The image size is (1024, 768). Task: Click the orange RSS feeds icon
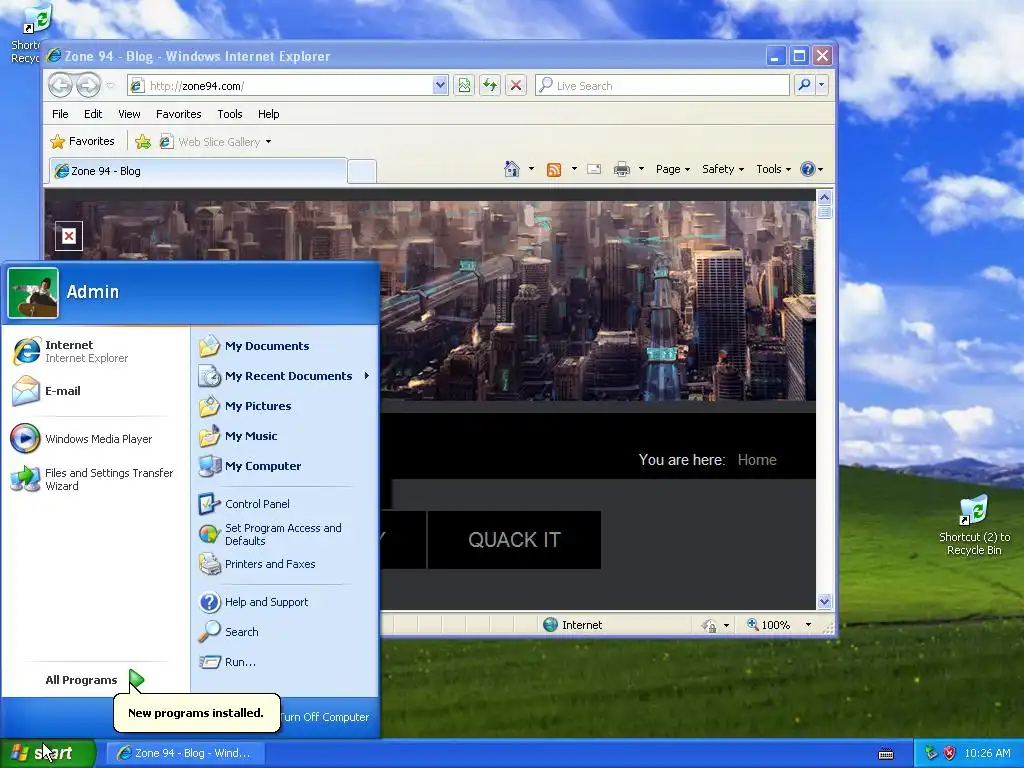pyautogui.click(x=554, y=170)
